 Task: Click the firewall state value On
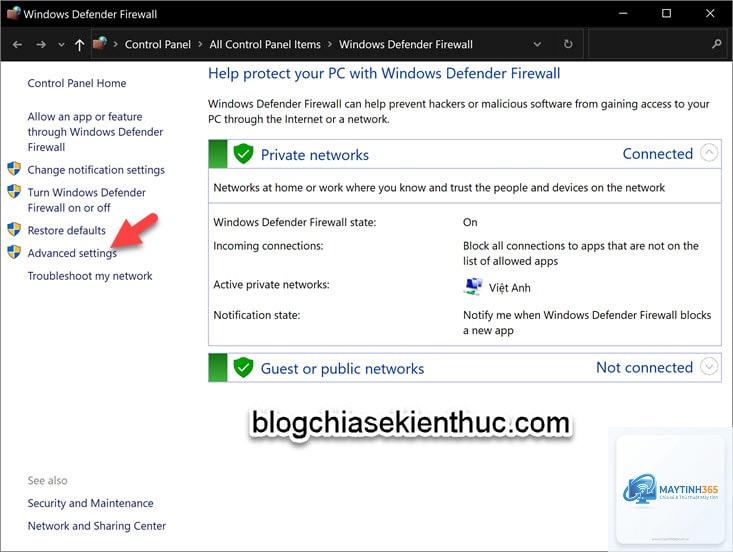[470, 222]
